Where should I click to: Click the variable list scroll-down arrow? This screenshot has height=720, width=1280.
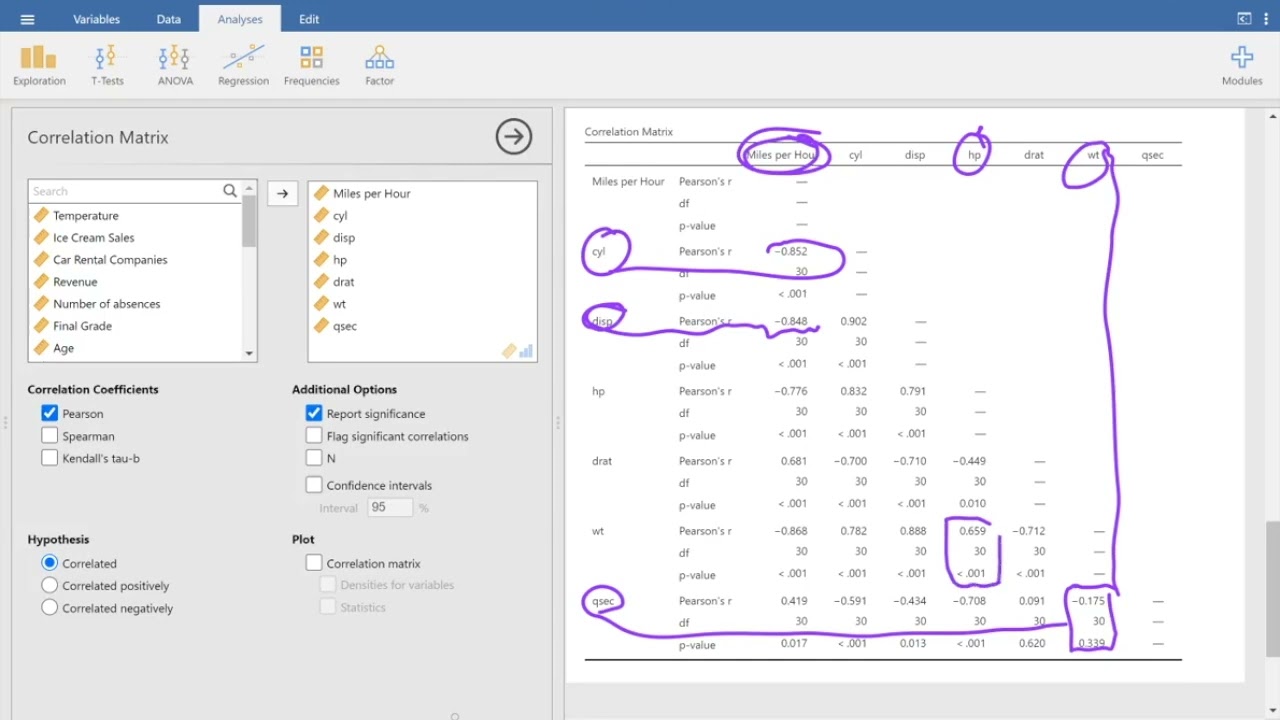pos(249,353)
